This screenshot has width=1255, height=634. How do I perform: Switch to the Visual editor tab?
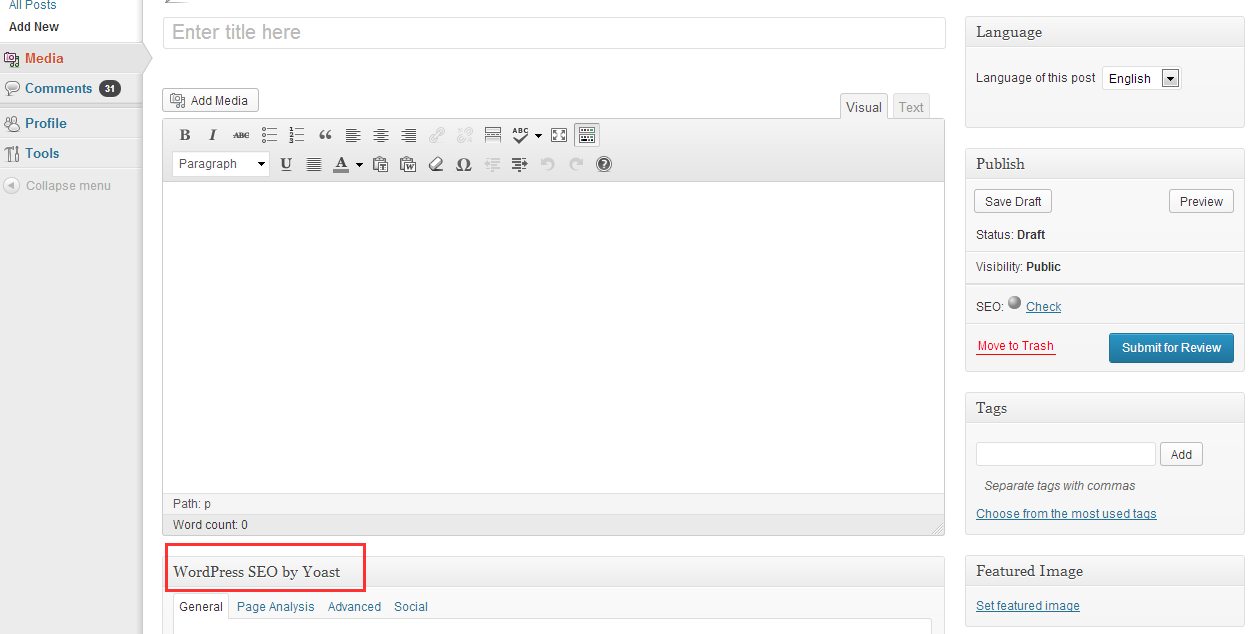point(864,107)
